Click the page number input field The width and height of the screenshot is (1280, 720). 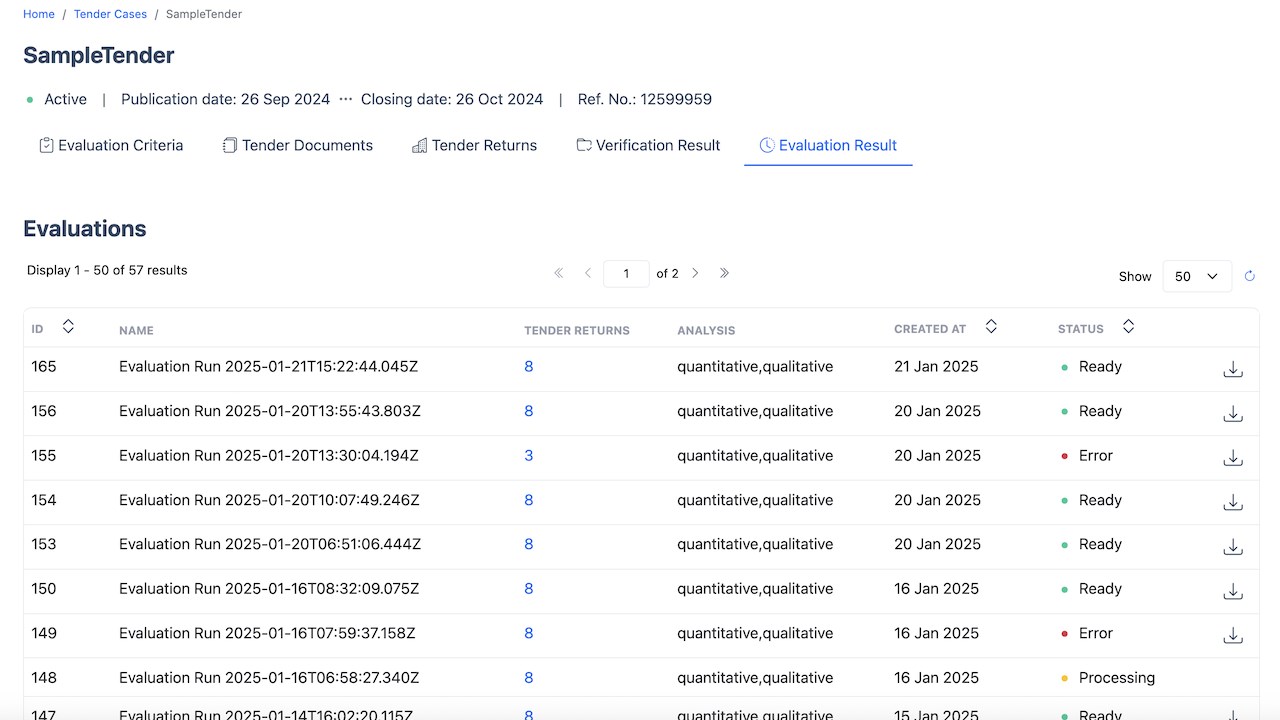pyautogui.click(x=626, y=273)
